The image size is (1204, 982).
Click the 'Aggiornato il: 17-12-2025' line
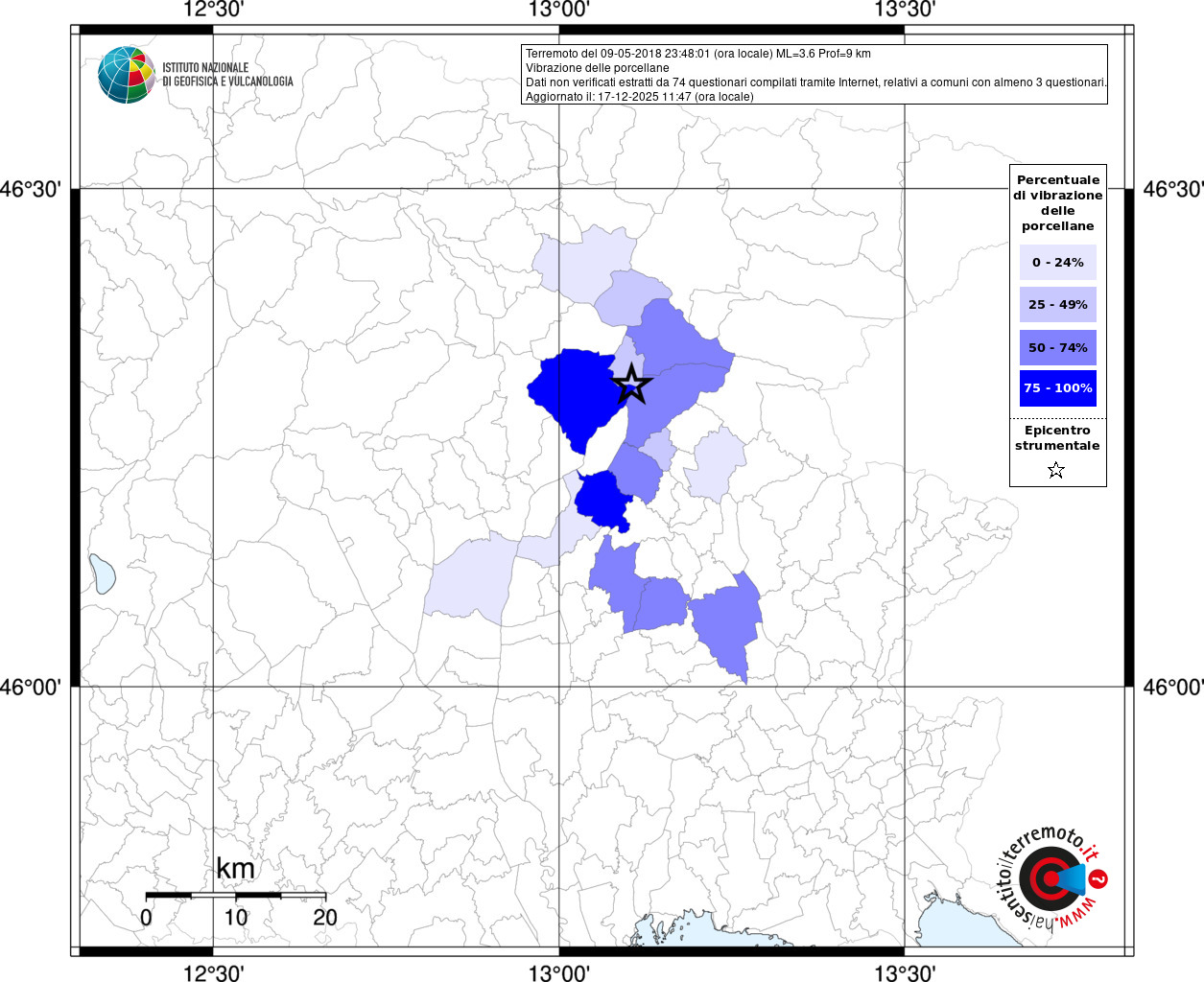tap(640, 97)
